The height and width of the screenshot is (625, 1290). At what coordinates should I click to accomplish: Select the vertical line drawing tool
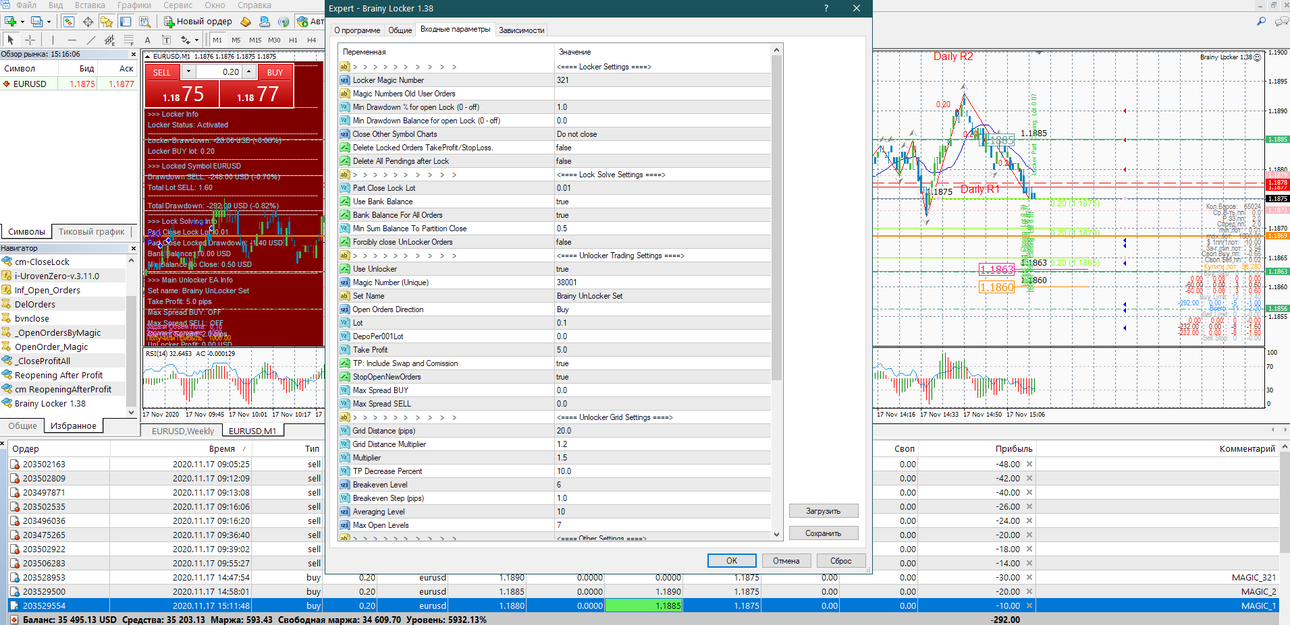(53, 40)
